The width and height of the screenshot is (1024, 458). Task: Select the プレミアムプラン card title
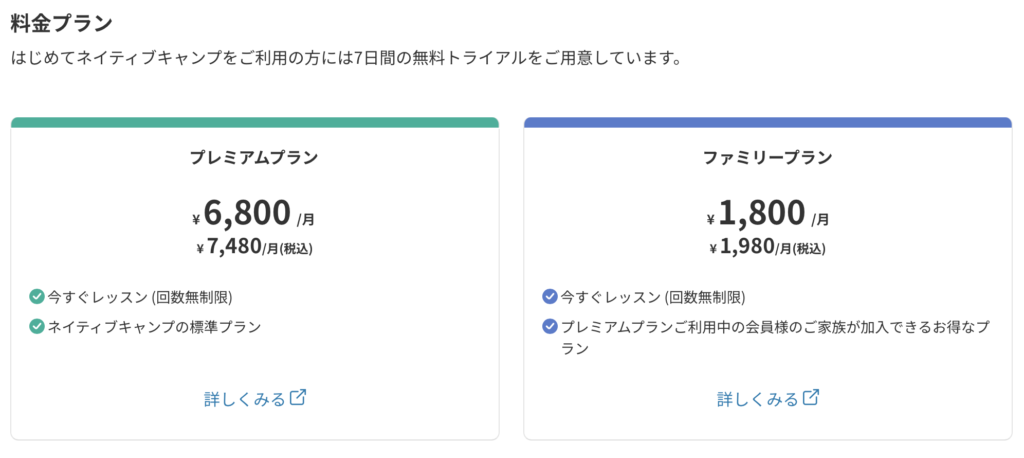point(255,157)
